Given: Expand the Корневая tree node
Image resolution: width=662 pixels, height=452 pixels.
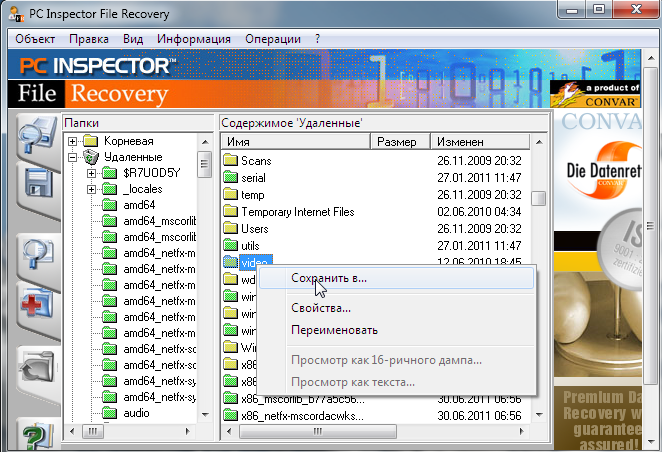Looking at the screenshot, I should [73, 141].
